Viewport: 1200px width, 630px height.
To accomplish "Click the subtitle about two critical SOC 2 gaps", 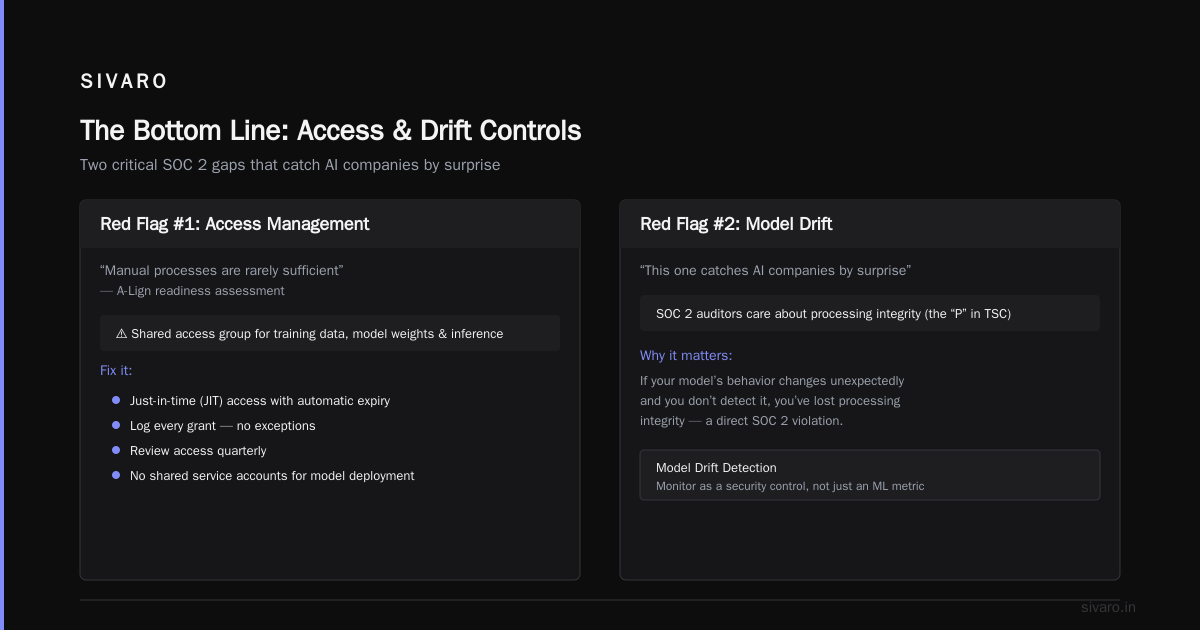I will click(x=290, y=165).
